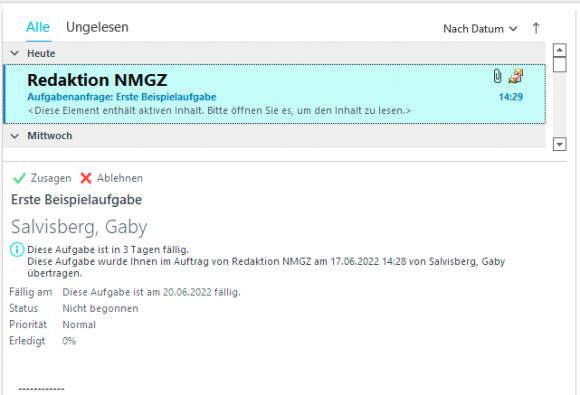
Task: Switch to the Alle tab
Action: click(38, 27)
